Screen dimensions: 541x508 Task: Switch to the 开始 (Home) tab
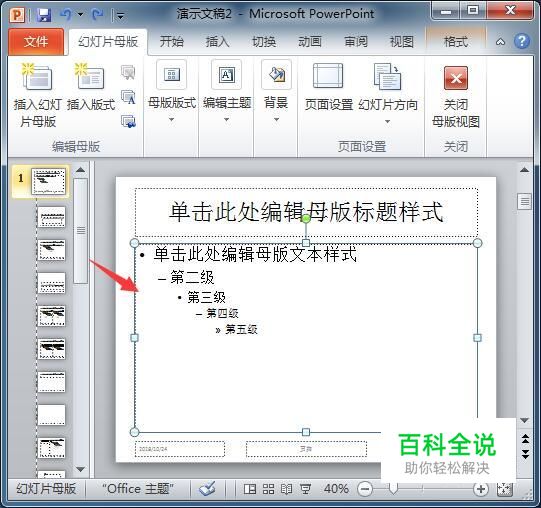pos(171,42)
